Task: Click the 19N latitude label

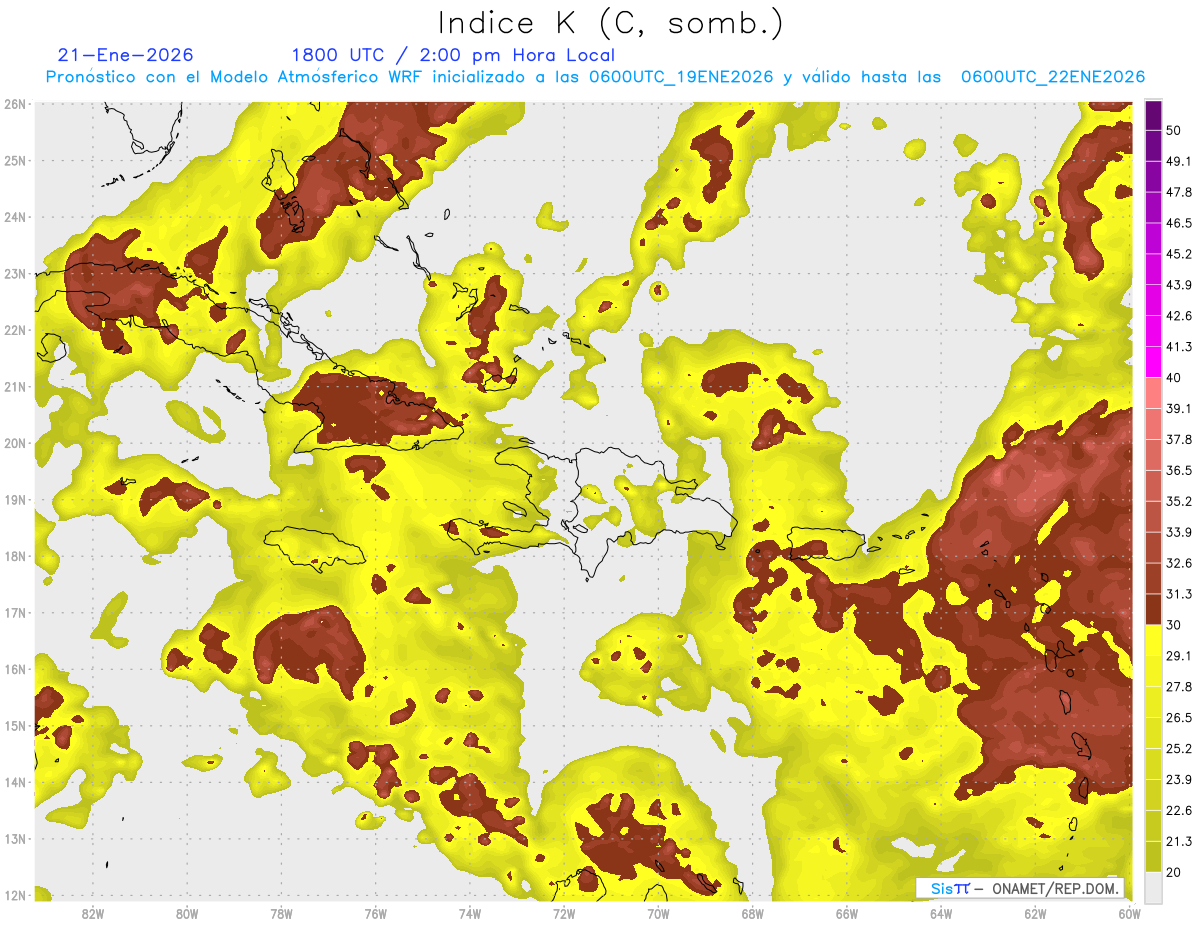Action: 15,499
